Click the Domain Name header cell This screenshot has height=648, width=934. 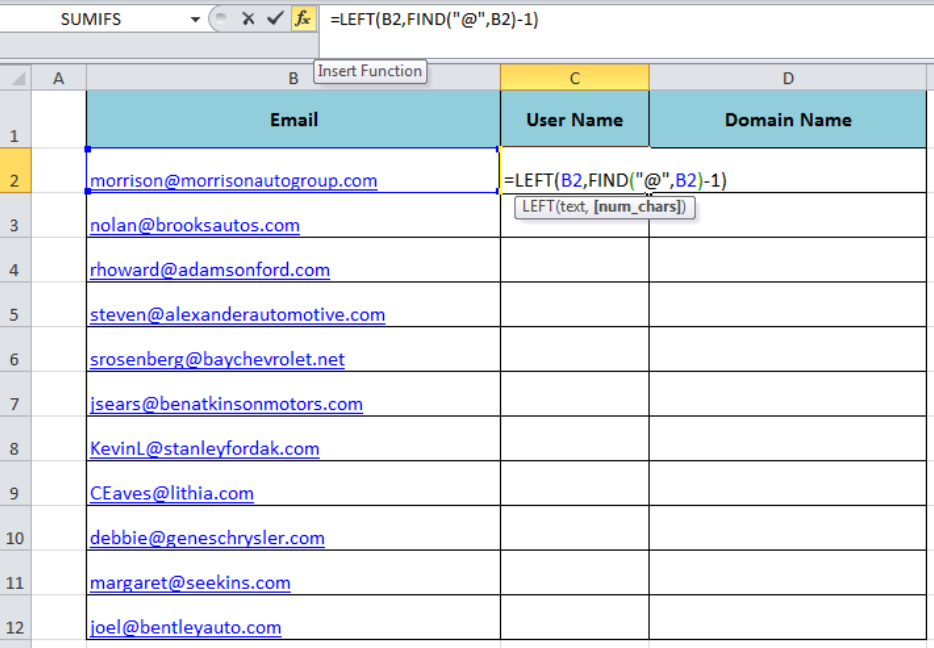click(788, 119)
